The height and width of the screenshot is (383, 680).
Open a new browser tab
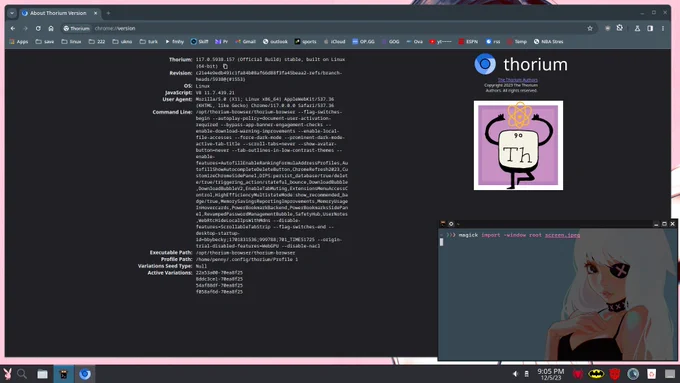pyautogui.click(x=108, y=13)
